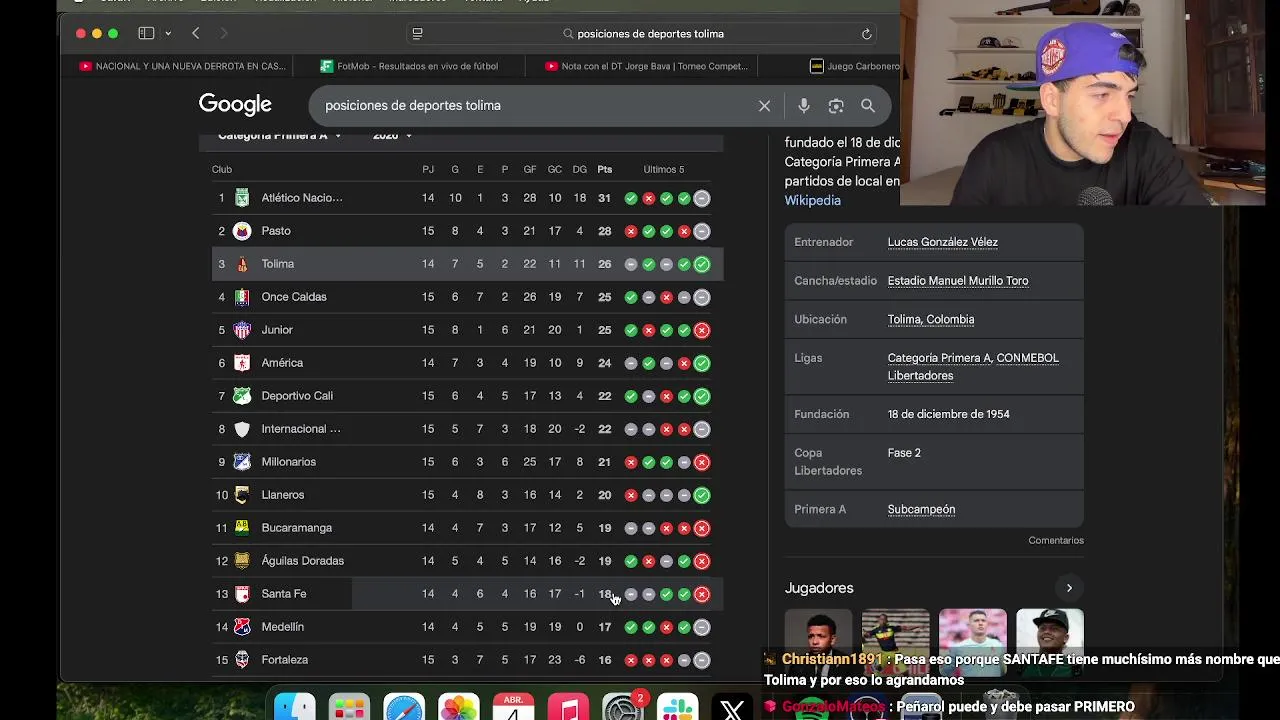Toggle the Safari sidebar button

click(x=146, y=33)
